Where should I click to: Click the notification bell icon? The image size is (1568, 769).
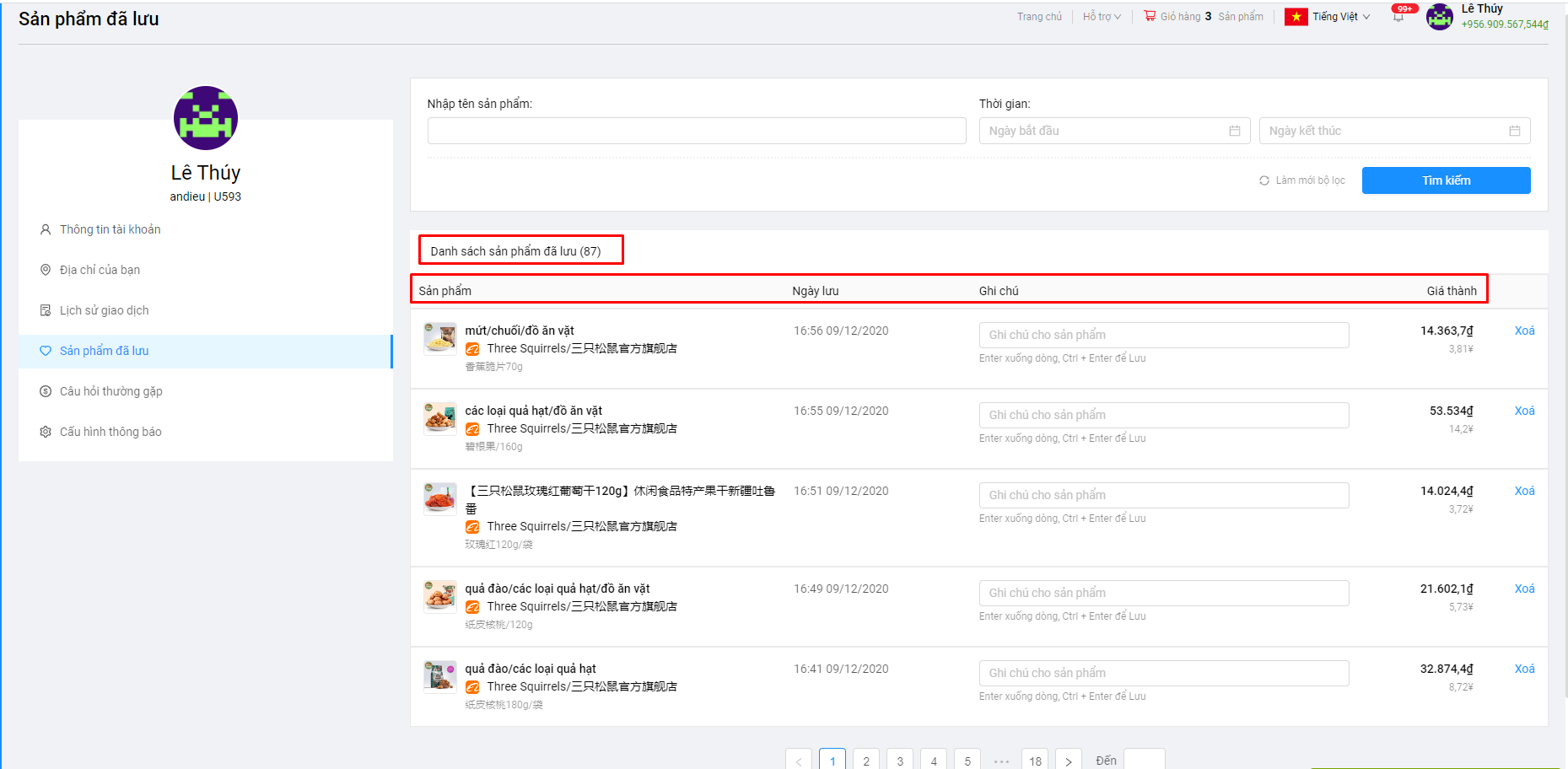1398,17
